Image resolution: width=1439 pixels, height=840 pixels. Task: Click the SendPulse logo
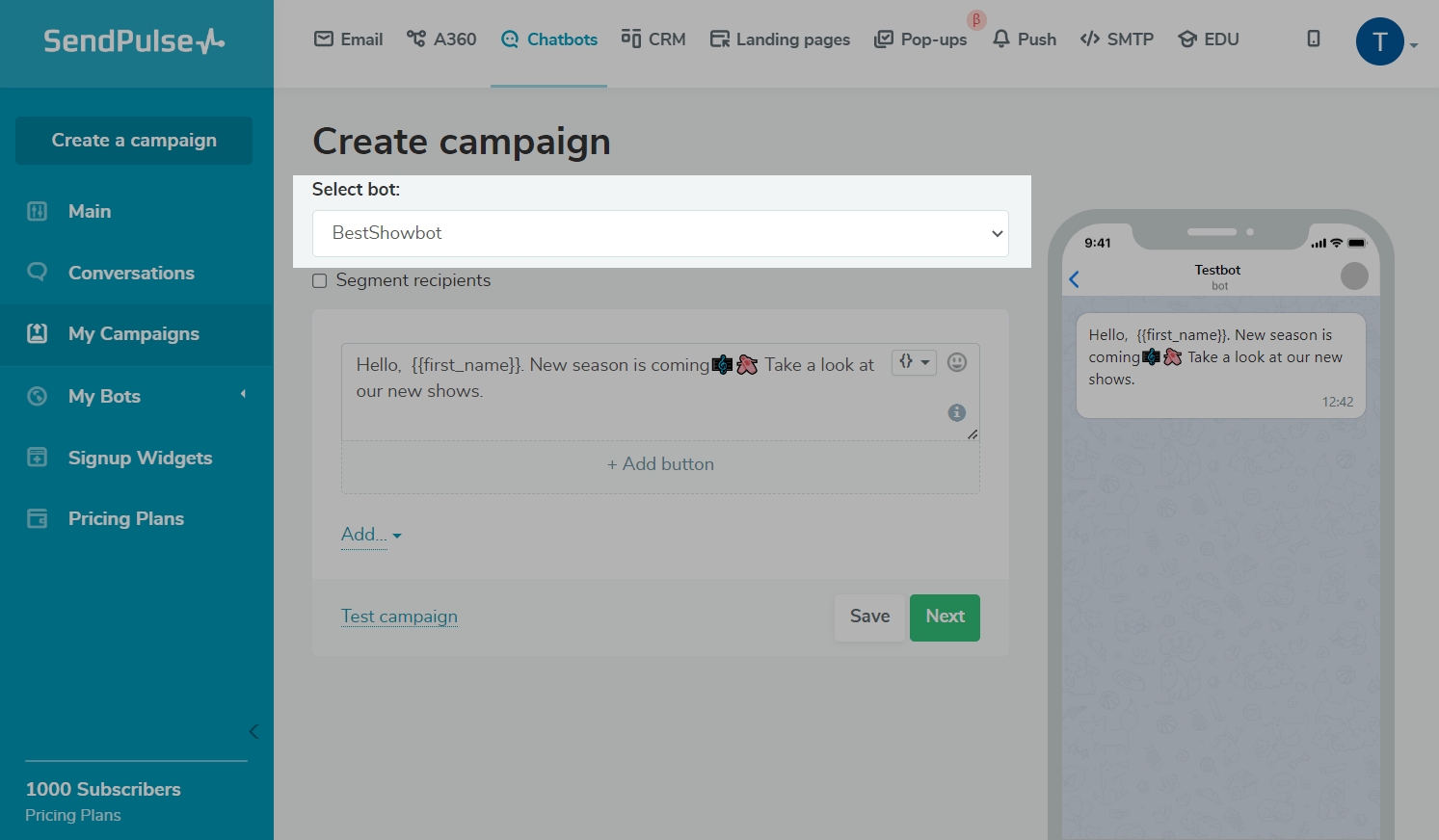pos(134,40)
